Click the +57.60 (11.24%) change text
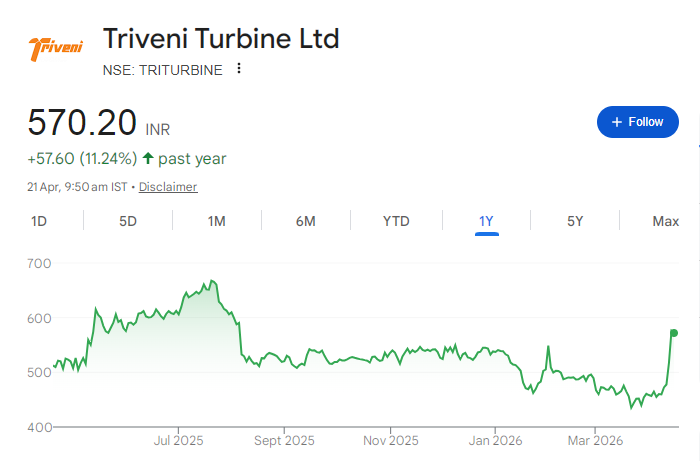The height and width of the screenshot is (461, 700). coord(82,158)
